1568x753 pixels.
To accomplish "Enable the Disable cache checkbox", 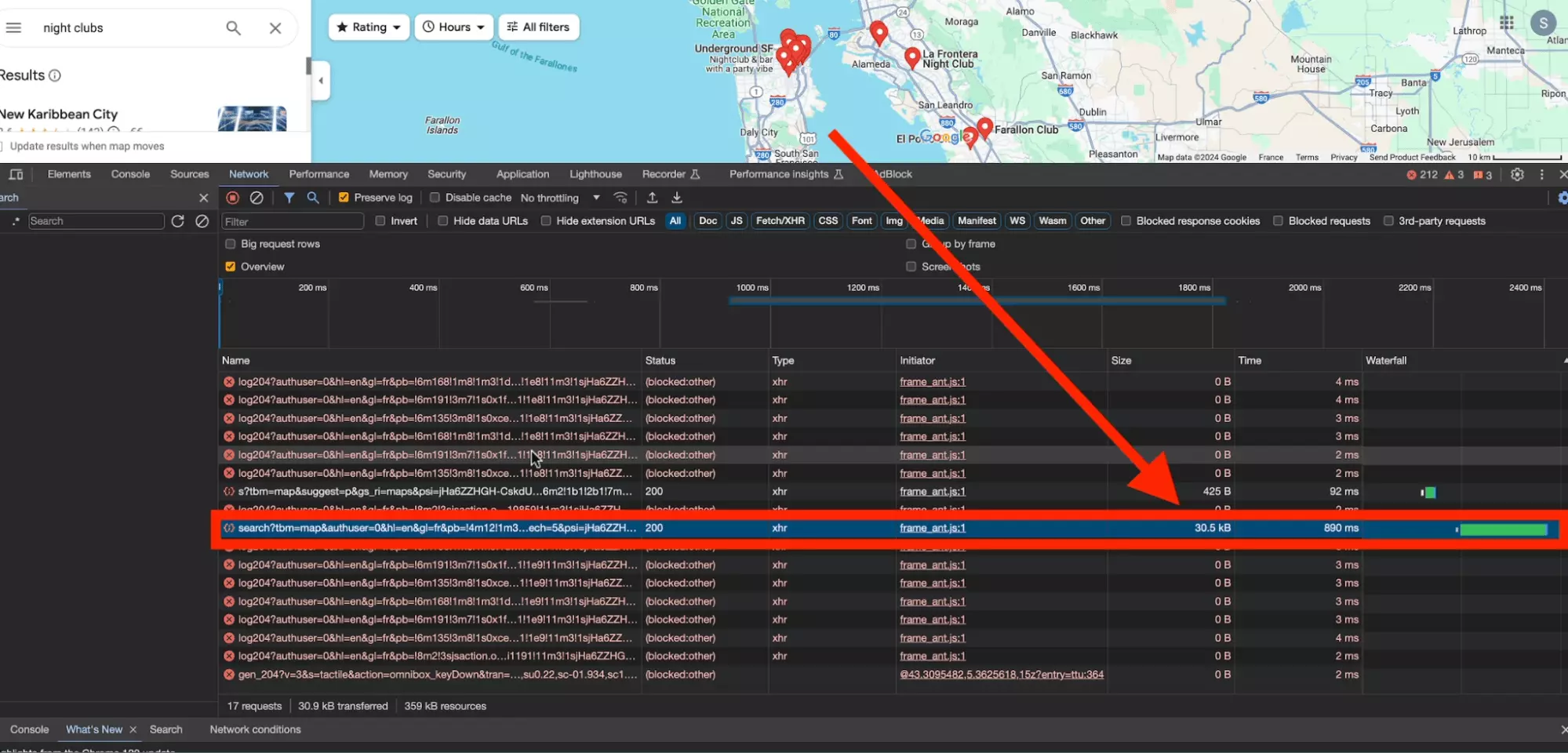I will tap(435, 198).
